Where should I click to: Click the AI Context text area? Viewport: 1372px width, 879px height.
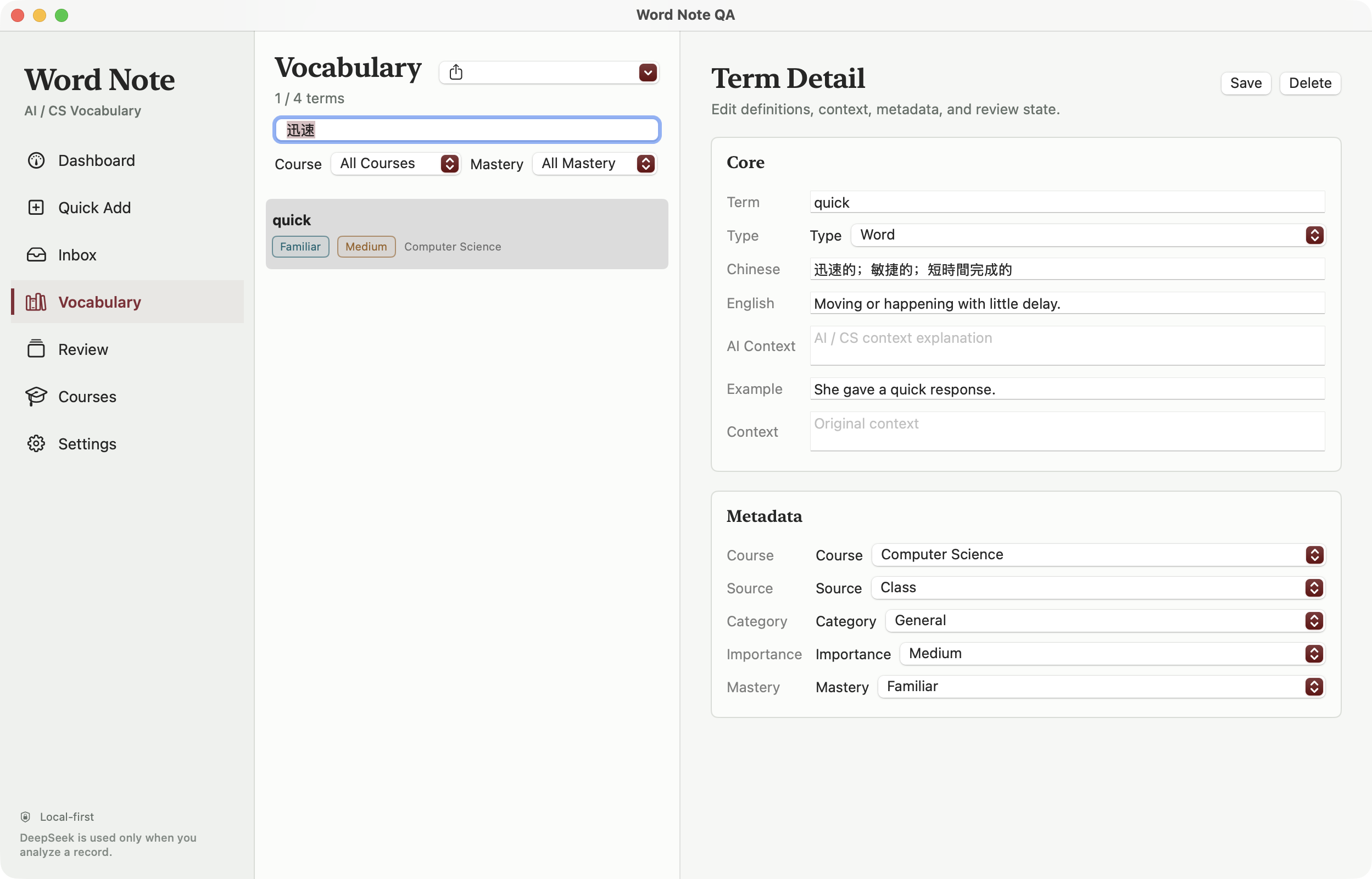(x=1067, y=346)
